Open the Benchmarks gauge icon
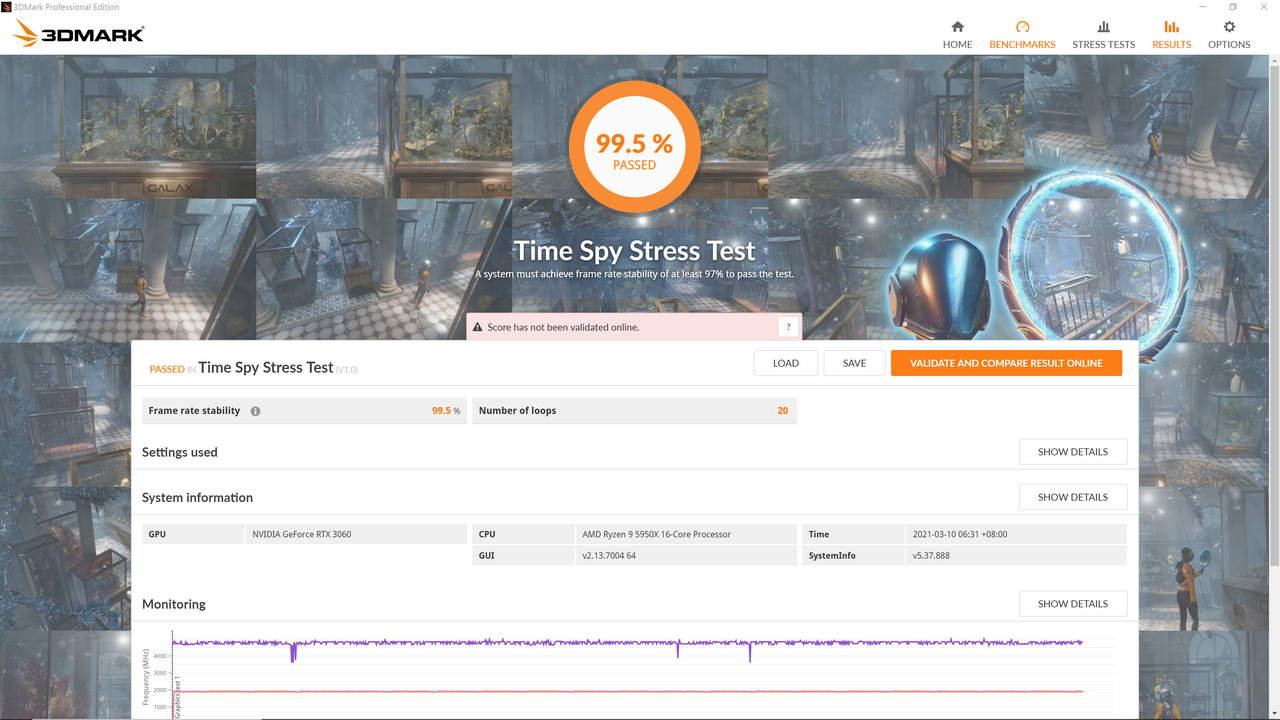This screenshot has width=1280, height=720. click(x=1022, y=27)
